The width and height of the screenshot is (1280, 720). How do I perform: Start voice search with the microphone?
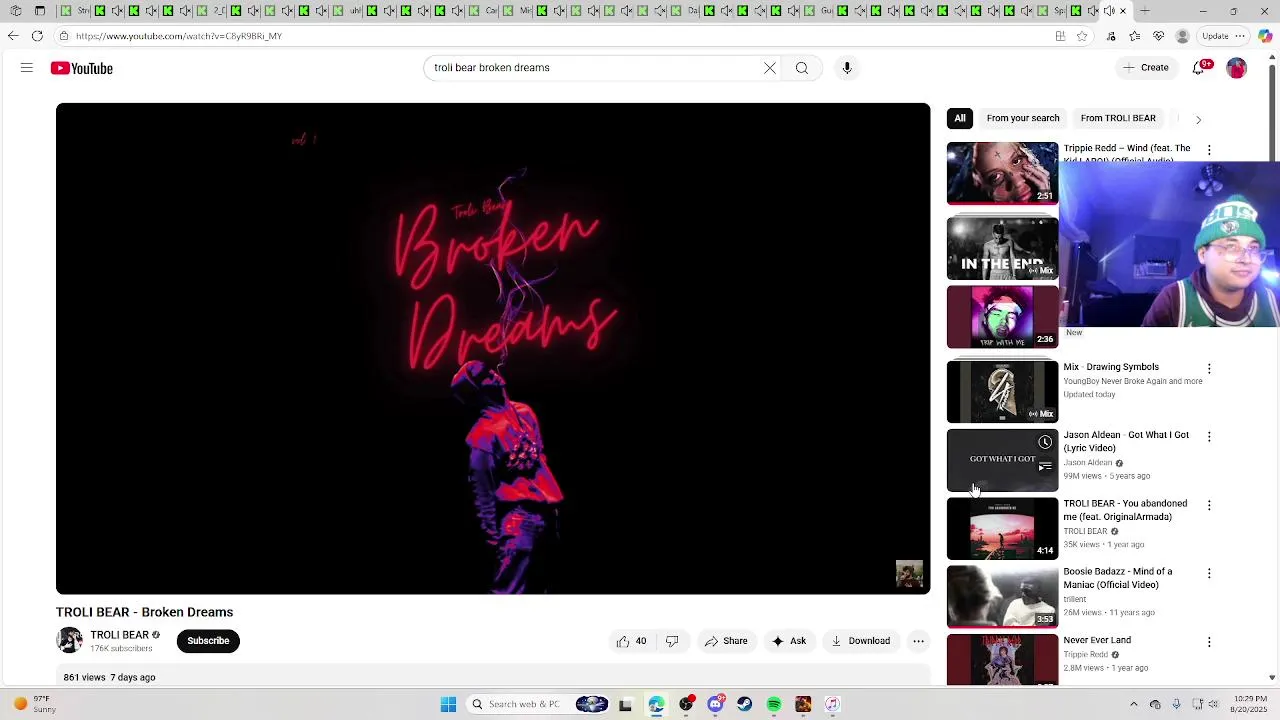coord(847,68)
